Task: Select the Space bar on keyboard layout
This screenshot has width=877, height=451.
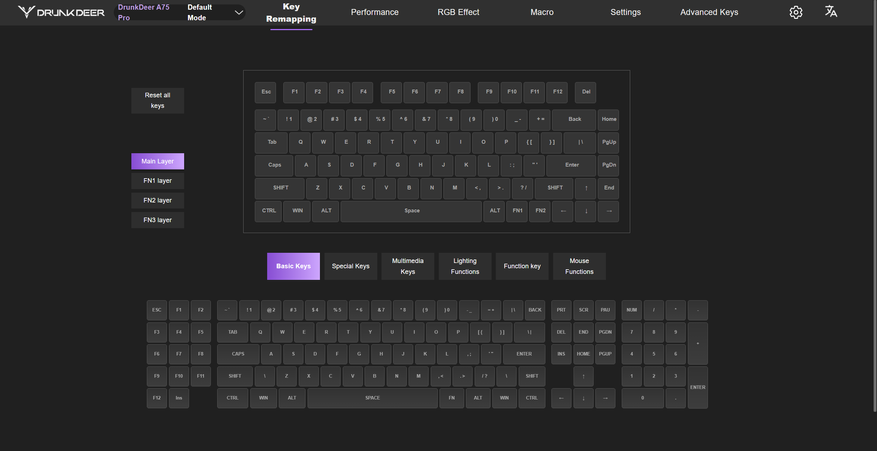Action: point(411,211)
